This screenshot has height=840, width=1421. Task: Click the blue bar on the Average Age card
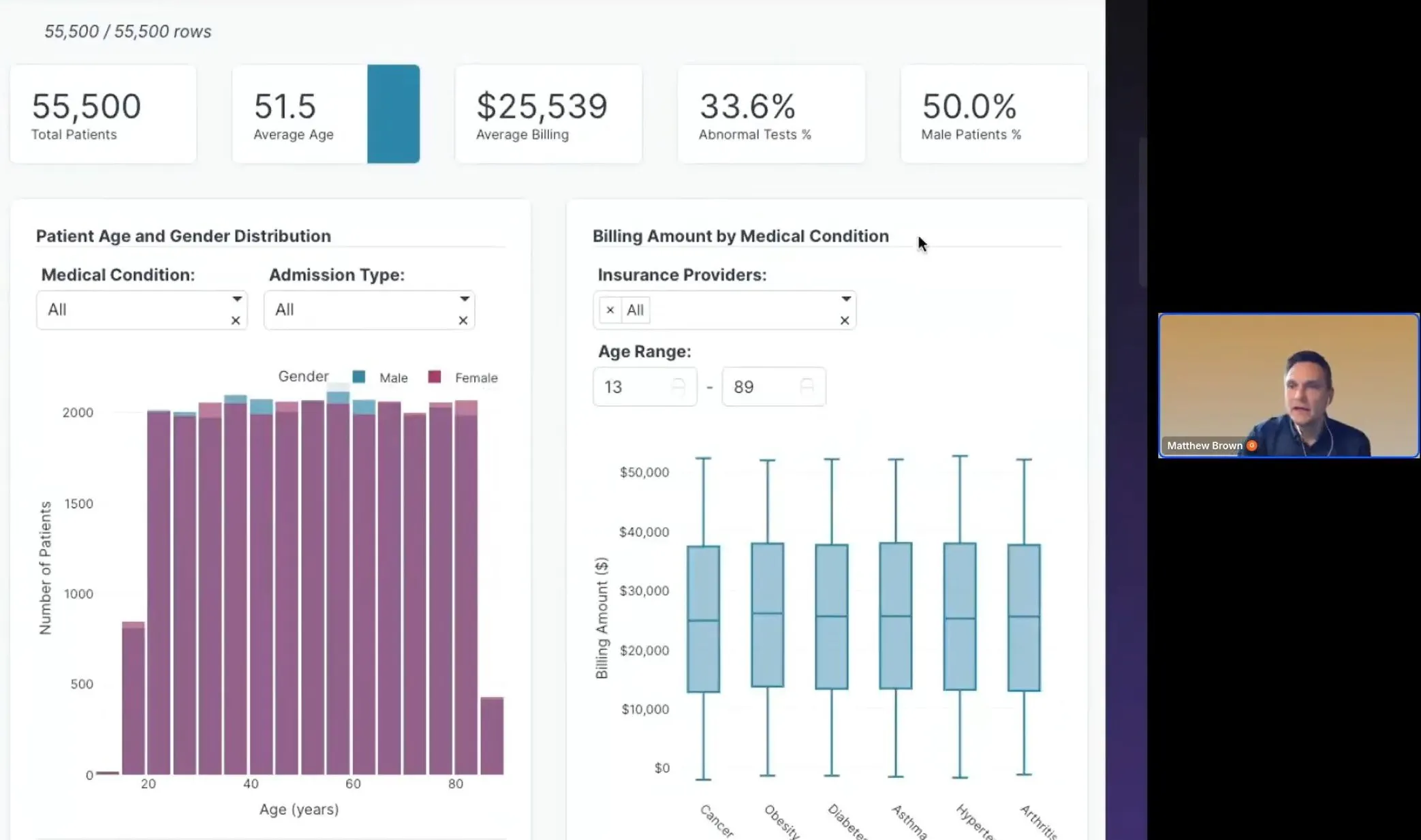(x=394, y=114)
